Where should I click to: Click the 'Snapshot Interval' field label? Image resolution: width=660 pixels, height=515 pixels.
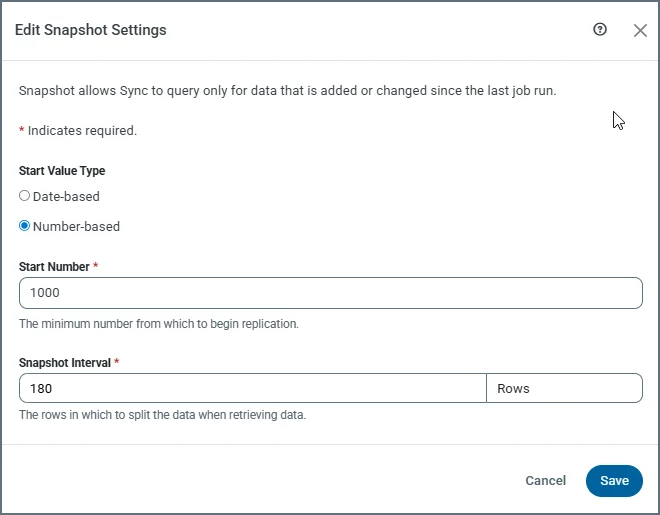(65, 363)
